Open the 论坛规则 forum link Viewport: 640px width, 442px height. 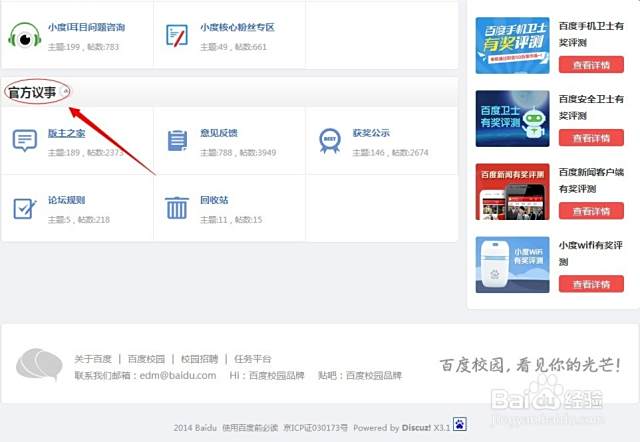(x=67, y=200)
